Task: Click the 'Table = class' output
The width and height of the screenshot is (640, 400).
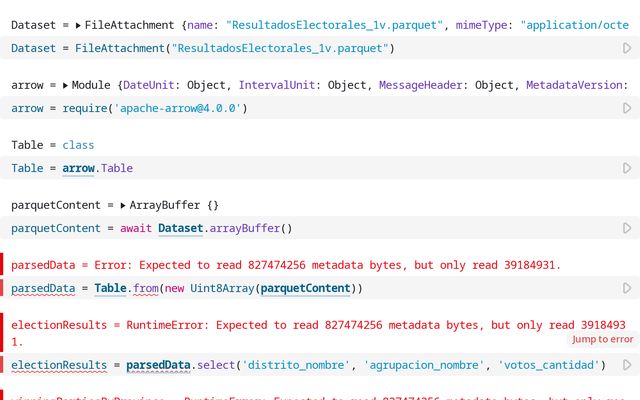Action: click(52, 145)
